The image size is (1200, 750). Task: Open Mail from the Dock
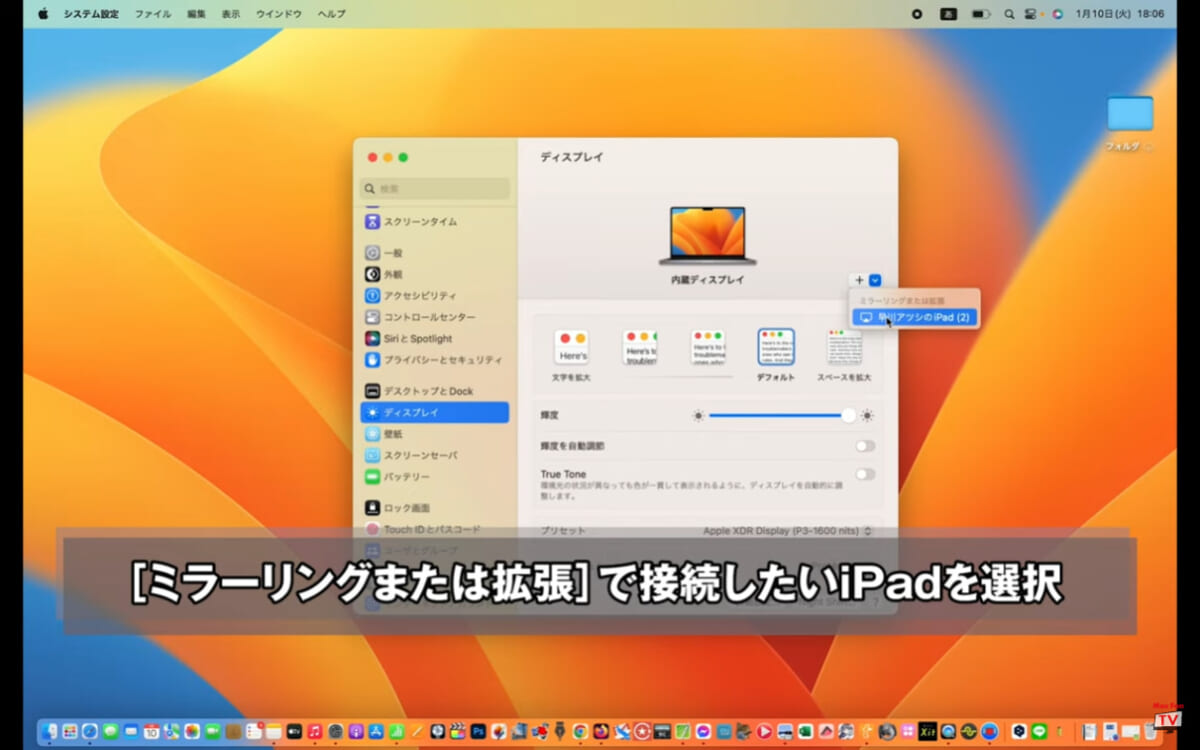131,732
